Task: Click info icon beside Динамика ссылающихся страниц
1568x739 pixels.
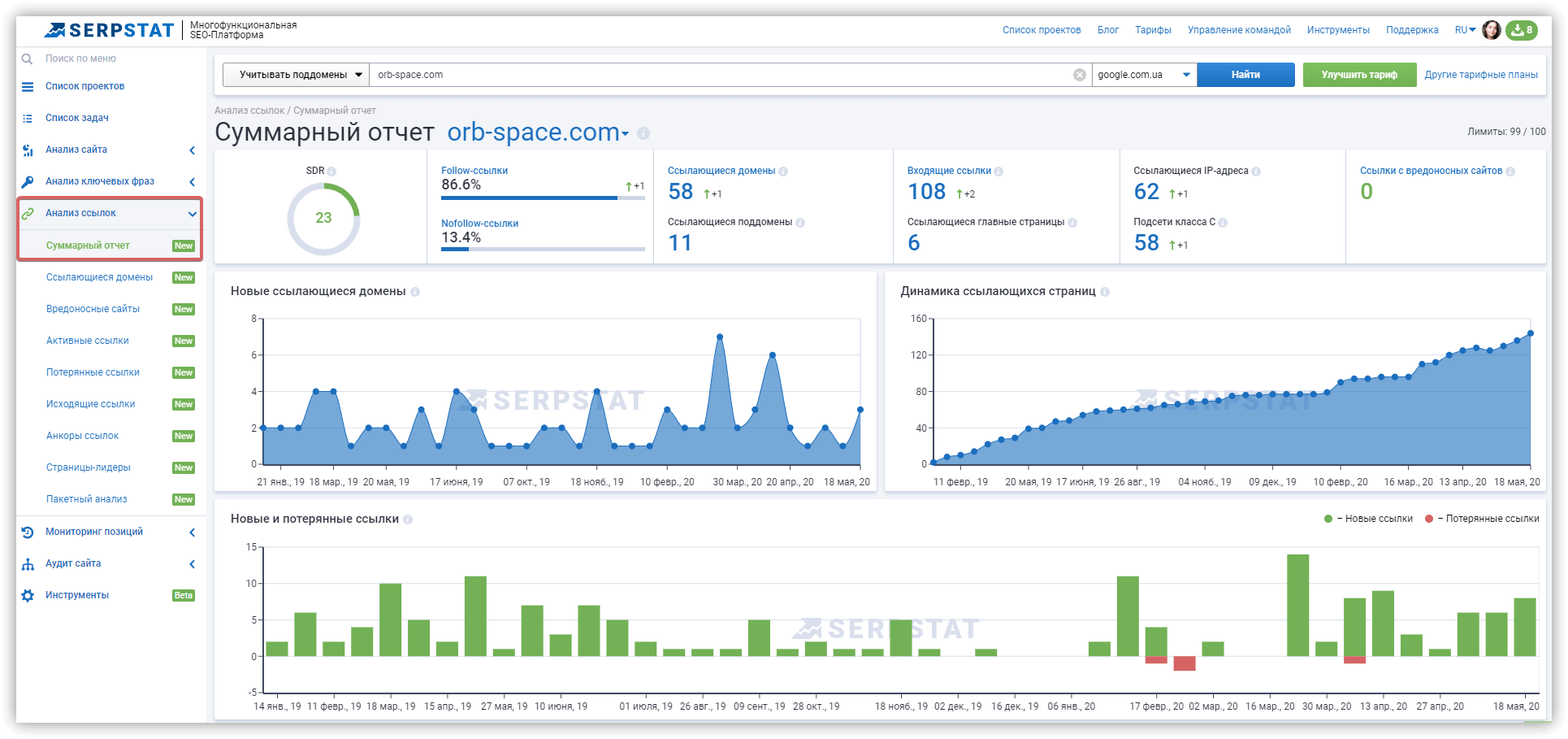Action: coord(1105,292)
